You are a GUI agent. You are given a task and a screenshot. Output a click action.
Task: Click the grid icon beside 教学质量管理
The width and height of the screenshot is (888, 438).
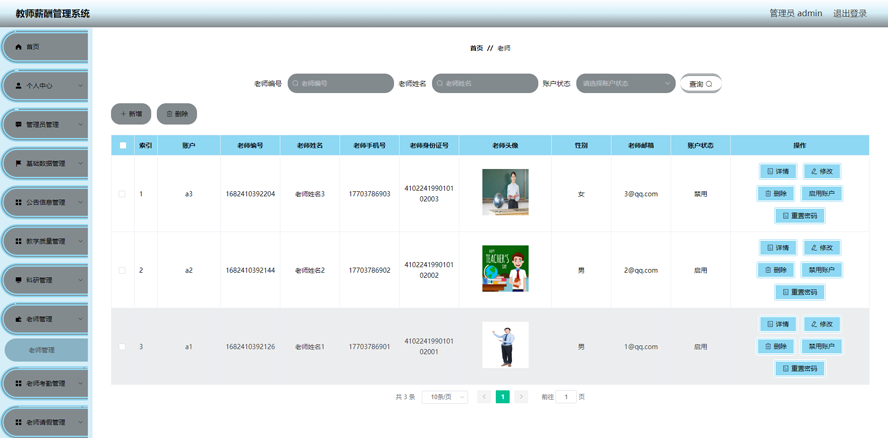pyautogui.click(x=18, y=241)
